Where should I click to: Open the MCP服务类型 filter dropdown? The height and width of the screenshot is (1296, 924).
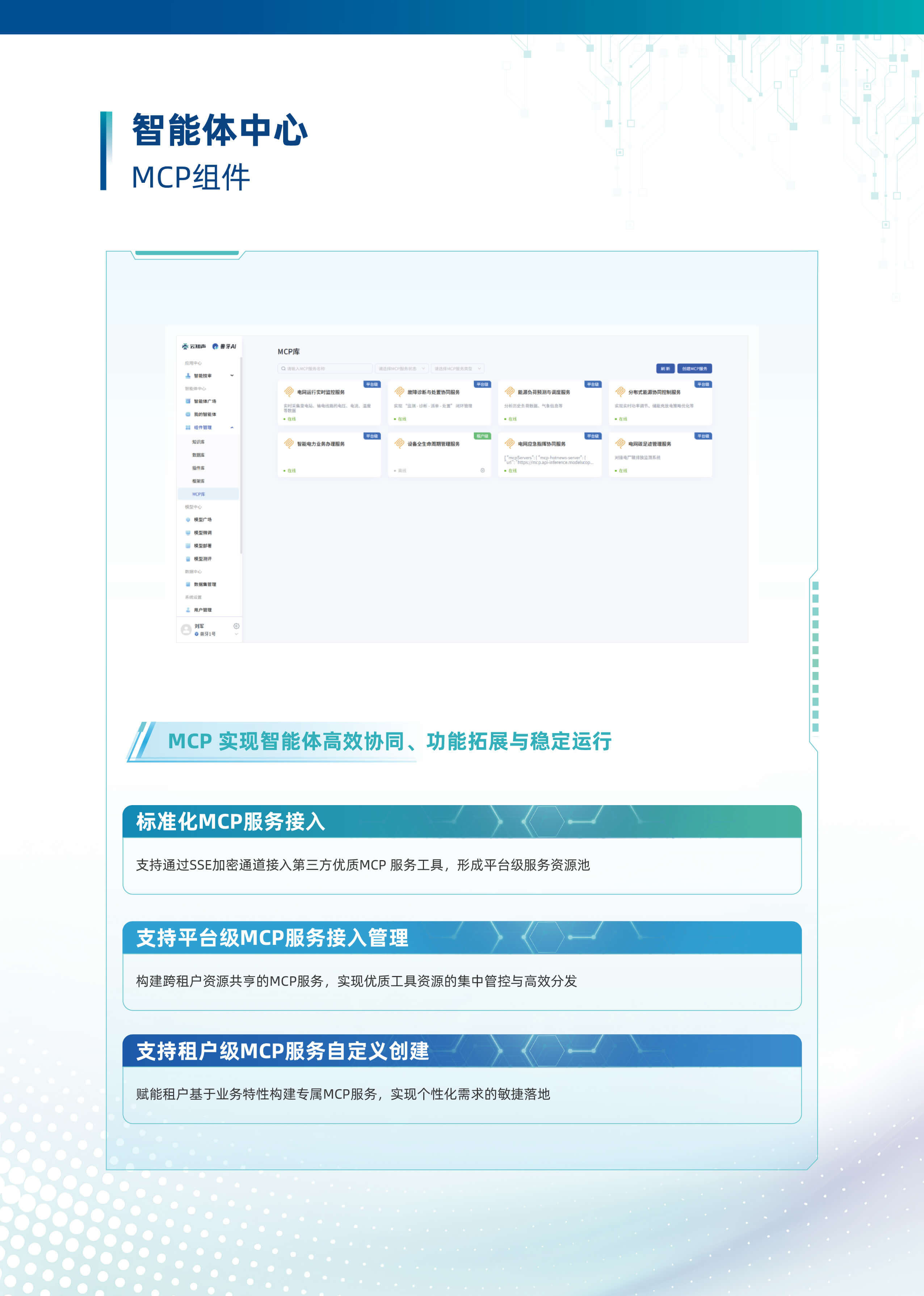point(457,369)
